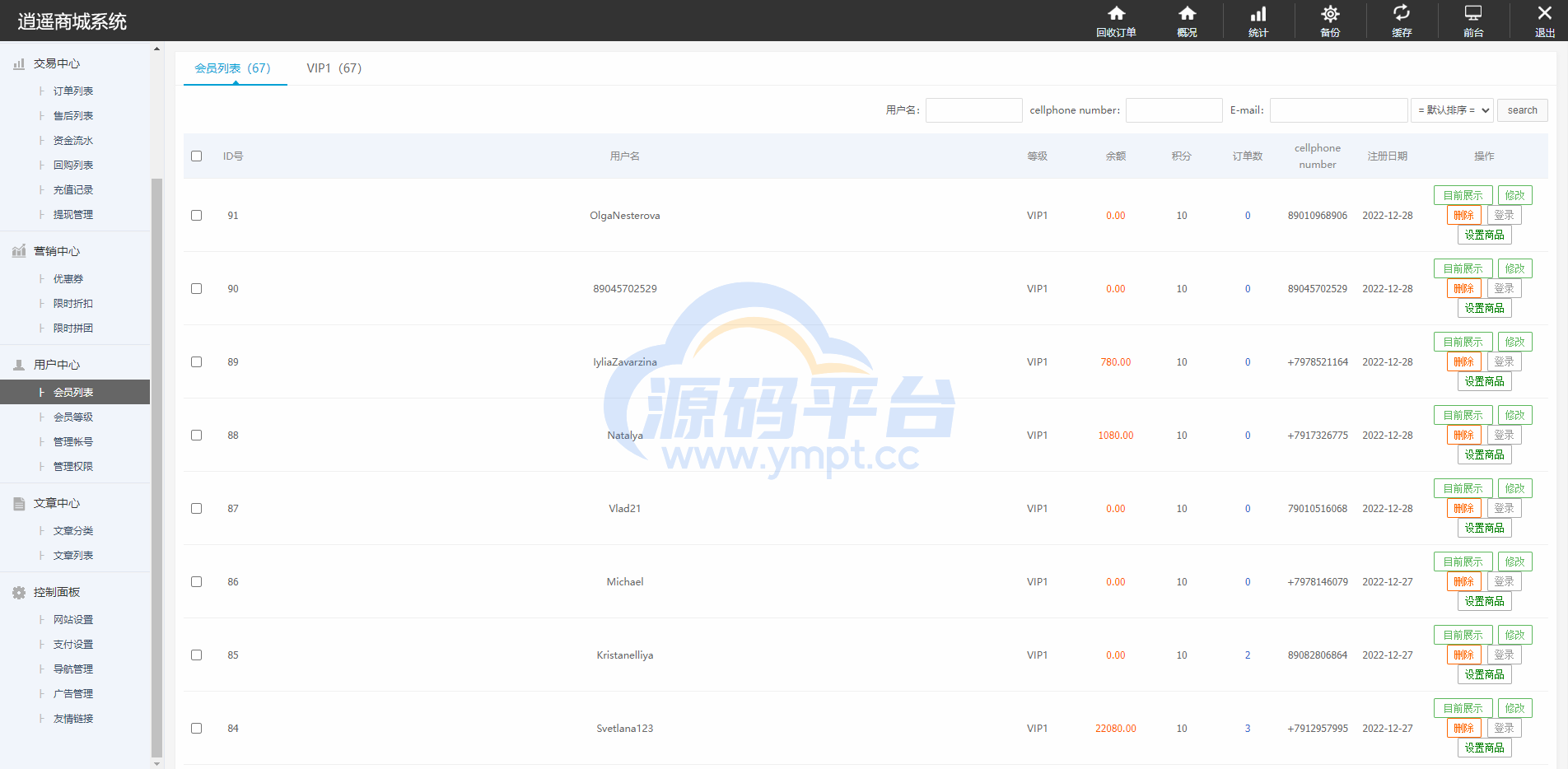Open 广告管理 in the sidebar
Viewport: 1568px width, 769px height.
73,693
